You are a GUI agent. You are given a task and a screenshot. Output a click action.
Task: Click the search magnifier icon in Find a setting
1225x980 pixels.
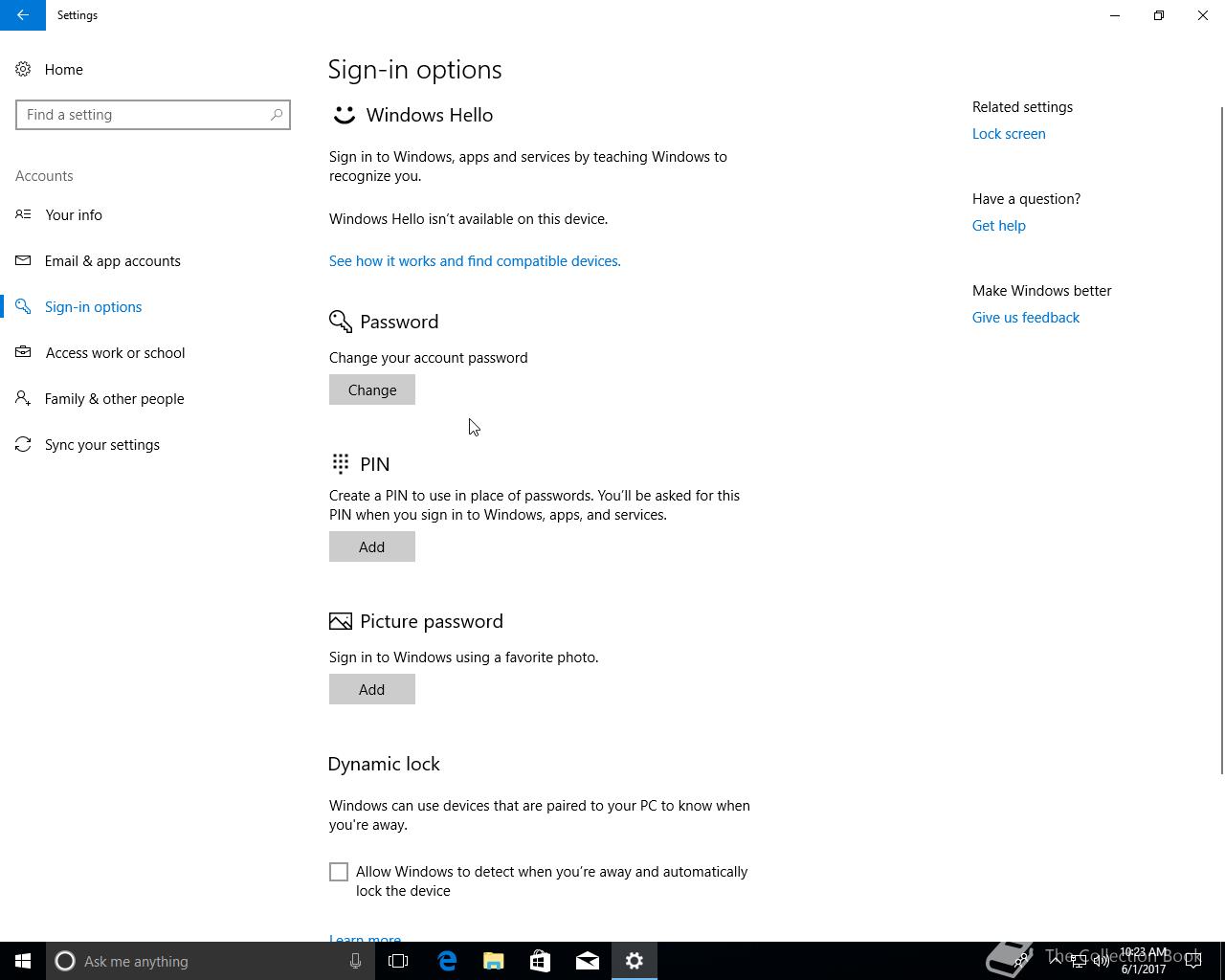pos(277,115)
